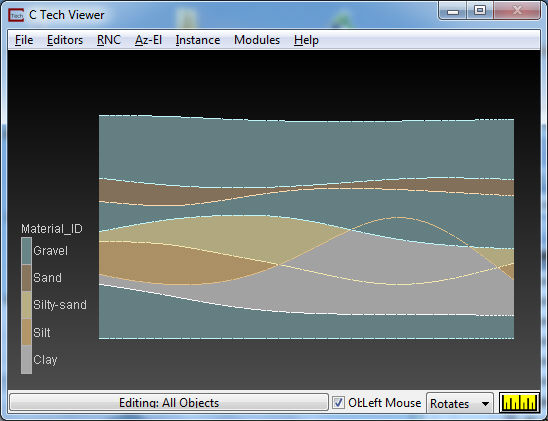This screenshot has height=421, width=548.
Task: Open the Rotates mouse mode dropdown
Action: pos(460,403)
